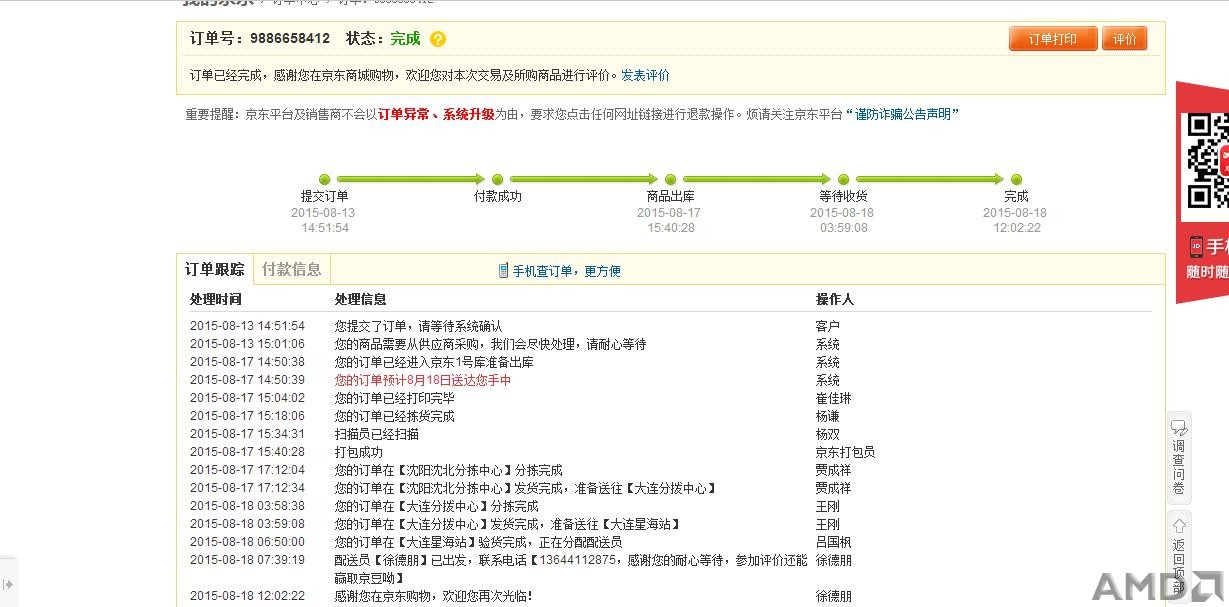Click red text 订单异常、系统升级
The height and width of the screenshot is (607, 1229).
pyautogui.click(x=436, y=114)
